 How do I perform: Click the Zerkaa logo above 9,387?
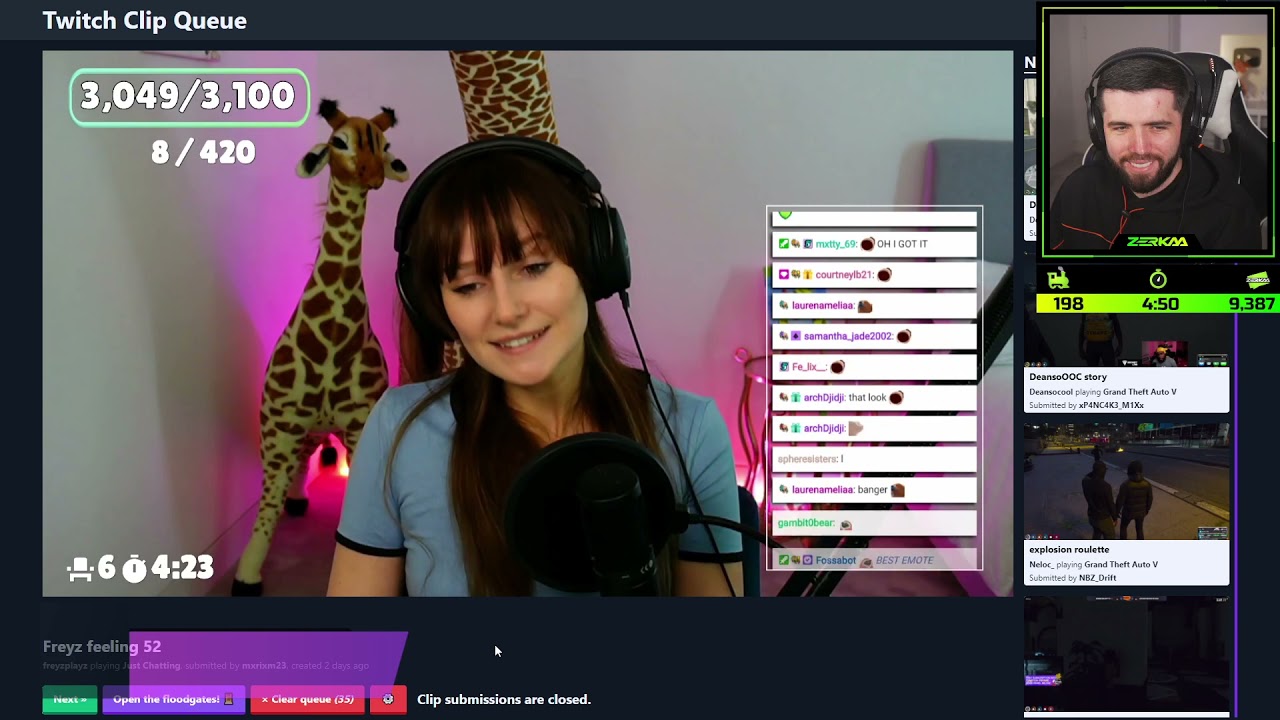click(x=1257, y=279)
